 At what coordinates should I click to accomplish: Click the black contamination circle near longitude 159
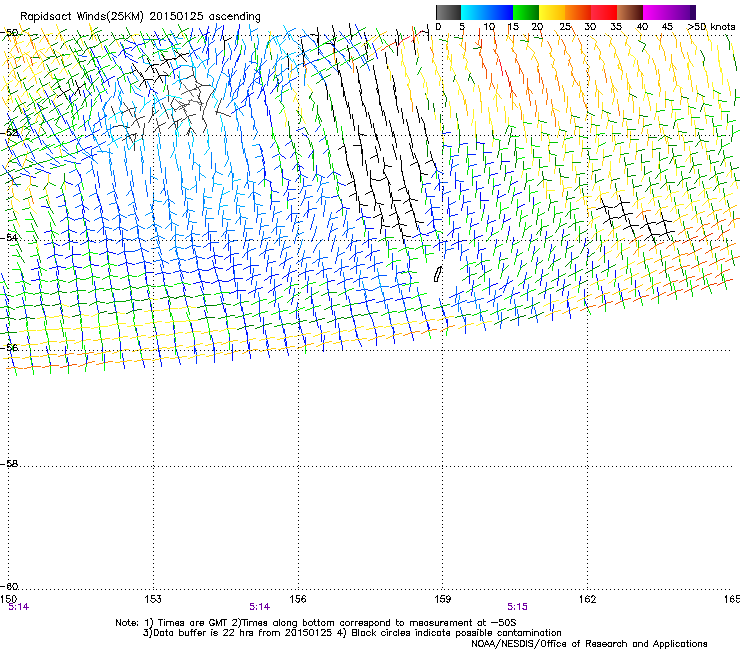pyautogui.click(x=438, y=274)
